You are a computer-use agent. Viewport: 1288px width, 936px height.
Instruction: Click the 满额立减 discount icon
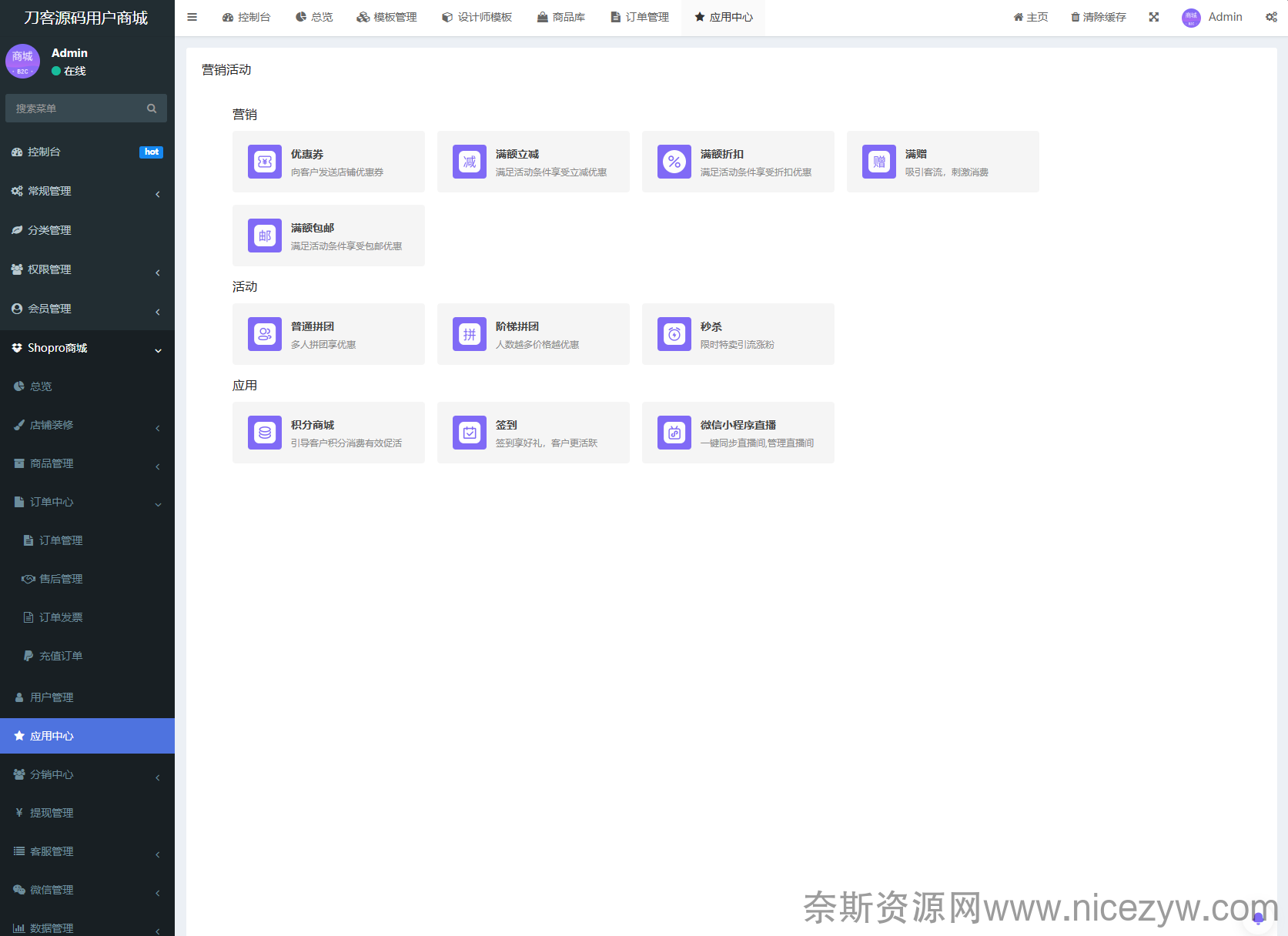469,162
